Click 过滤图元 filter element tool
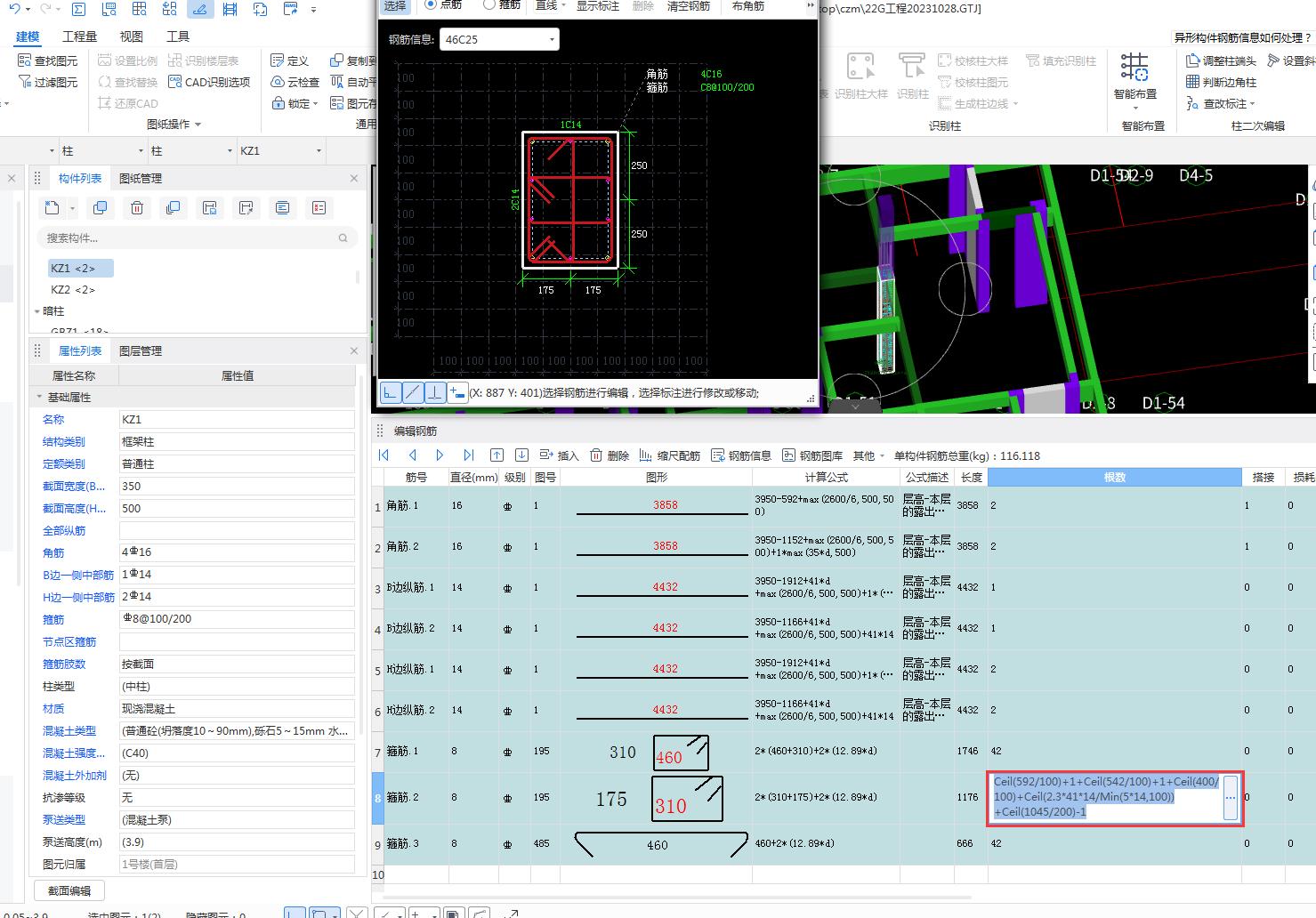The width and height of the screenshot is (1316, 918). (48, 82)
